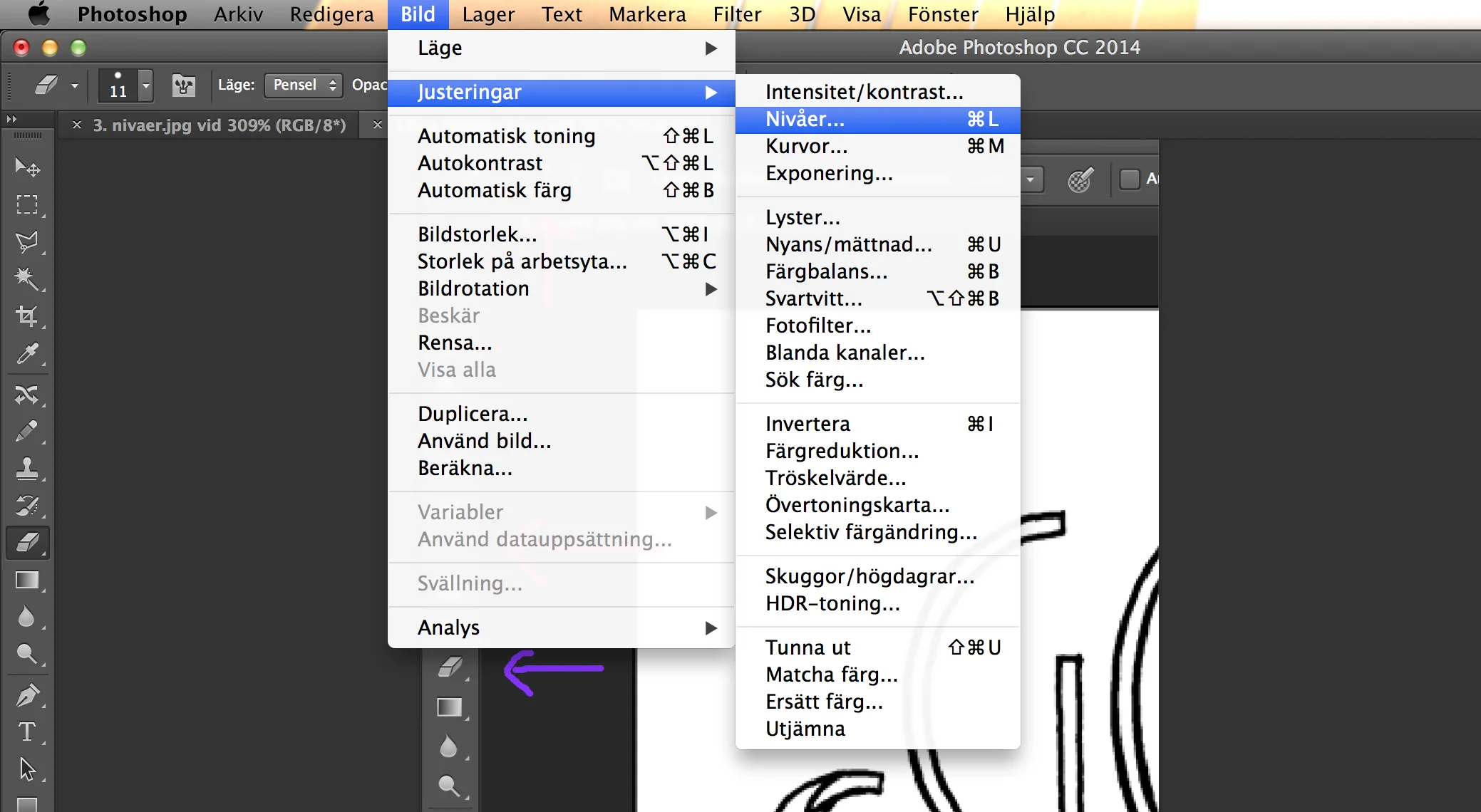The height and width of the screenshot is (812, 1481).
Task: Toggle the brush panel icon
Action: click(184, 85)
